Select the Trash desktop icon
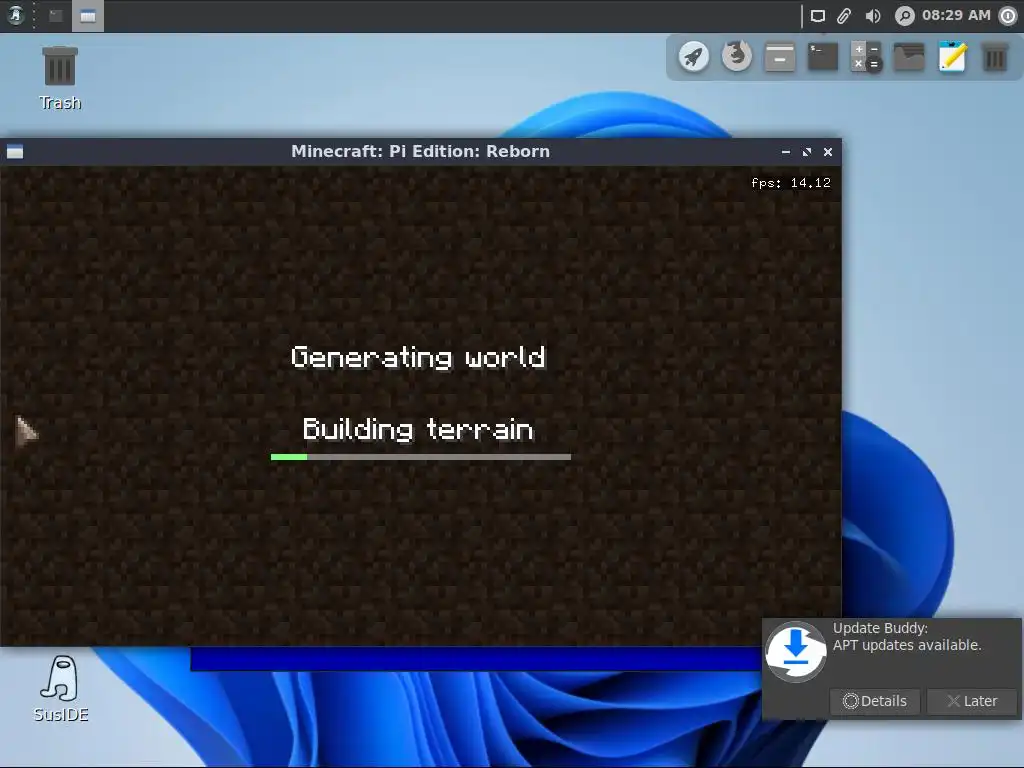This screenshot has width=1024, height=768. (59, 78)
